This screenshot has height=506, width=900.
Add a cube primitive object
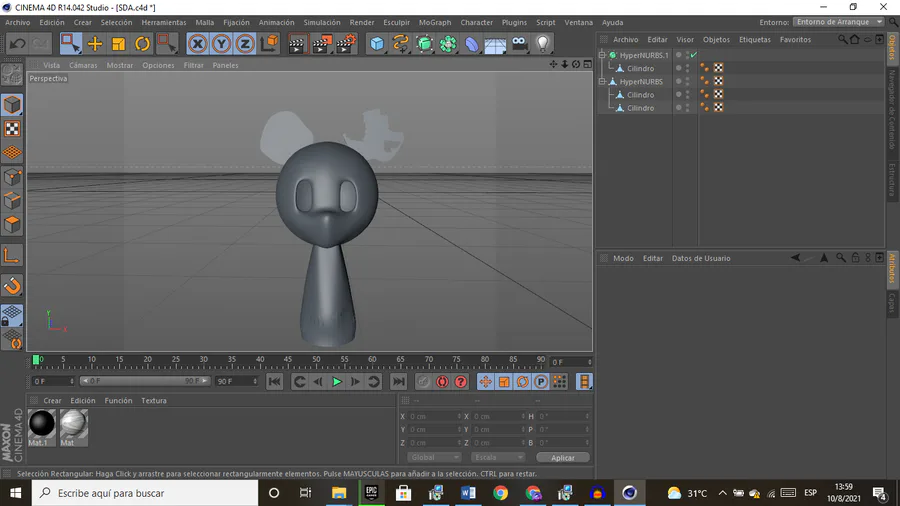pyautogui.click(x=377, y=43)
